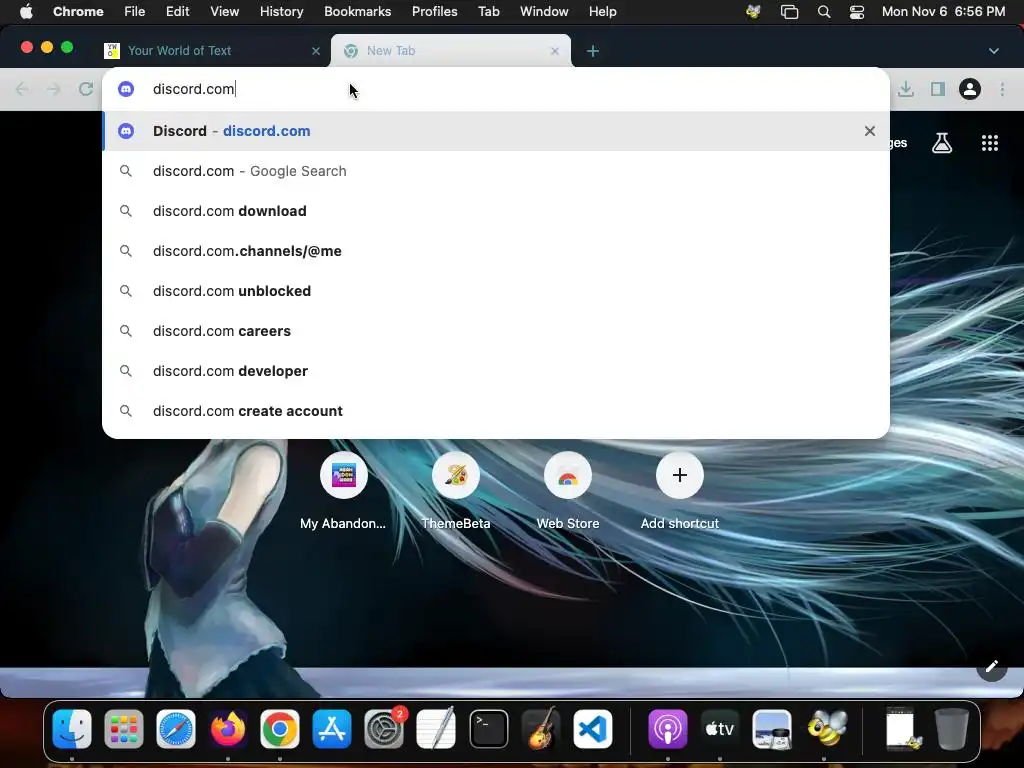Image resolution: width=1024 pixels, height=768 pixels.
Task: Click the Spotlight search icon in menu bar
Action: [x=824, y=12]
